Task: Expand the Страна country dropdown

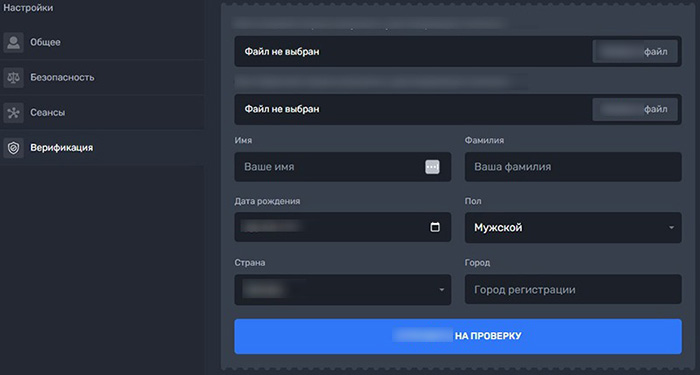Action: [343, 290]
